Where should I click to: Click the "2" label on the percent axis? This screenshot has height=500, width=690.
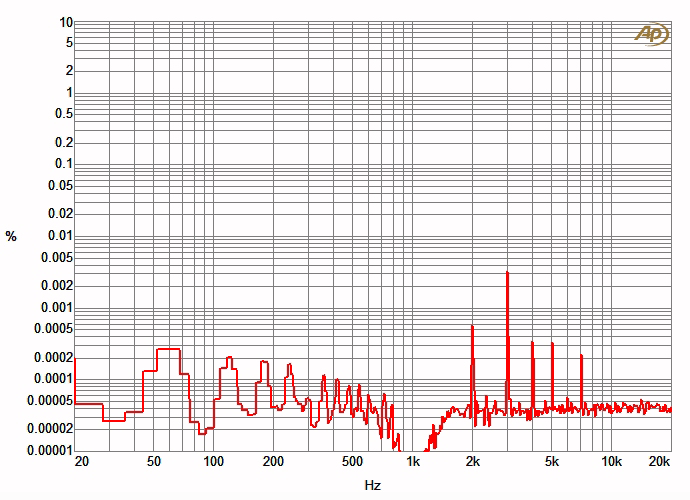point(70,70)
